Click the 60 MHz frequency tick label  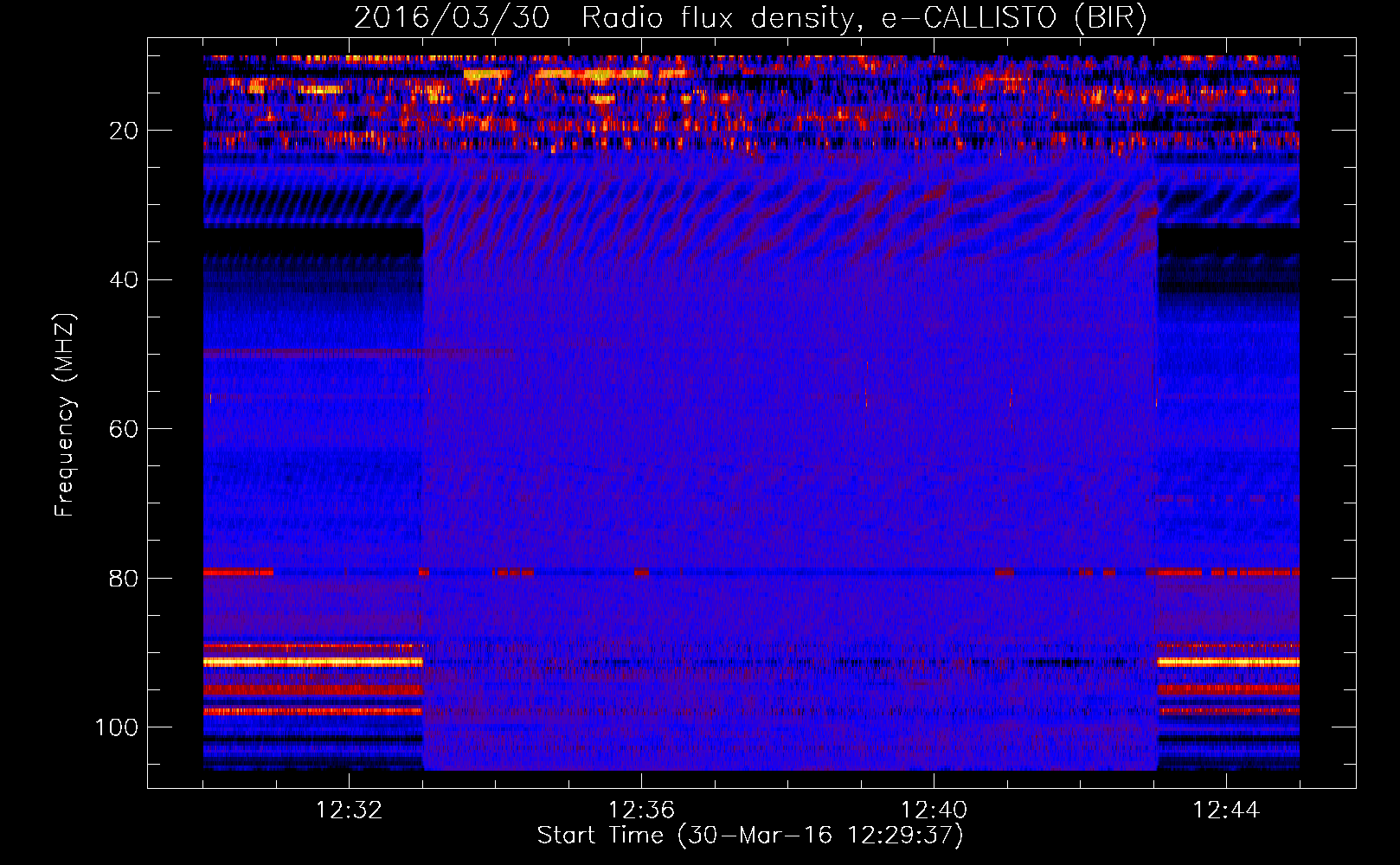point(125,430)
